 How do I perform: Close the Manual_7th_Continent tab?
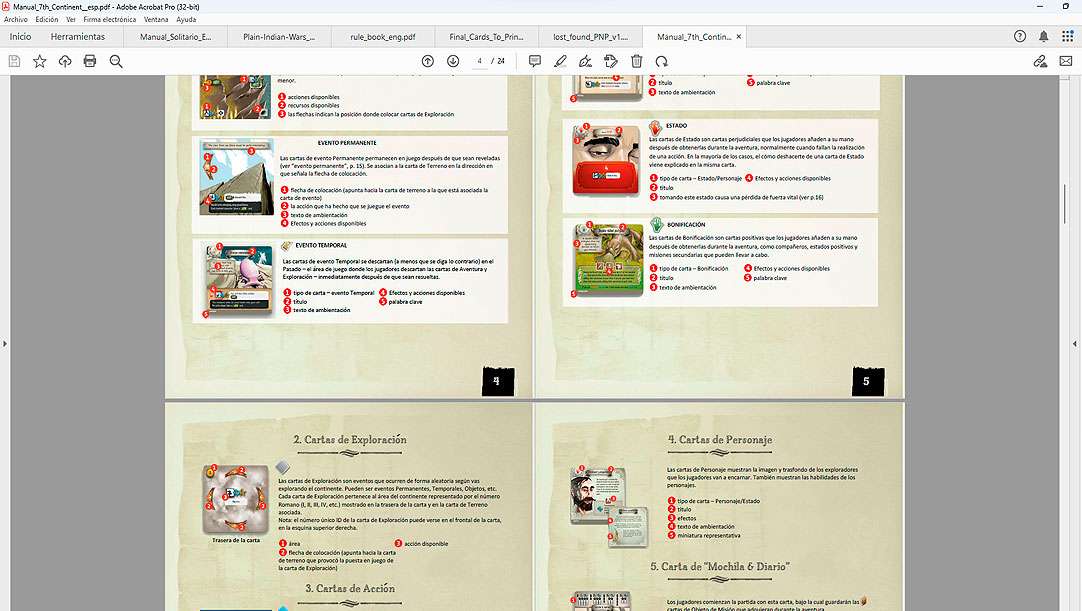tap(739, 37)
